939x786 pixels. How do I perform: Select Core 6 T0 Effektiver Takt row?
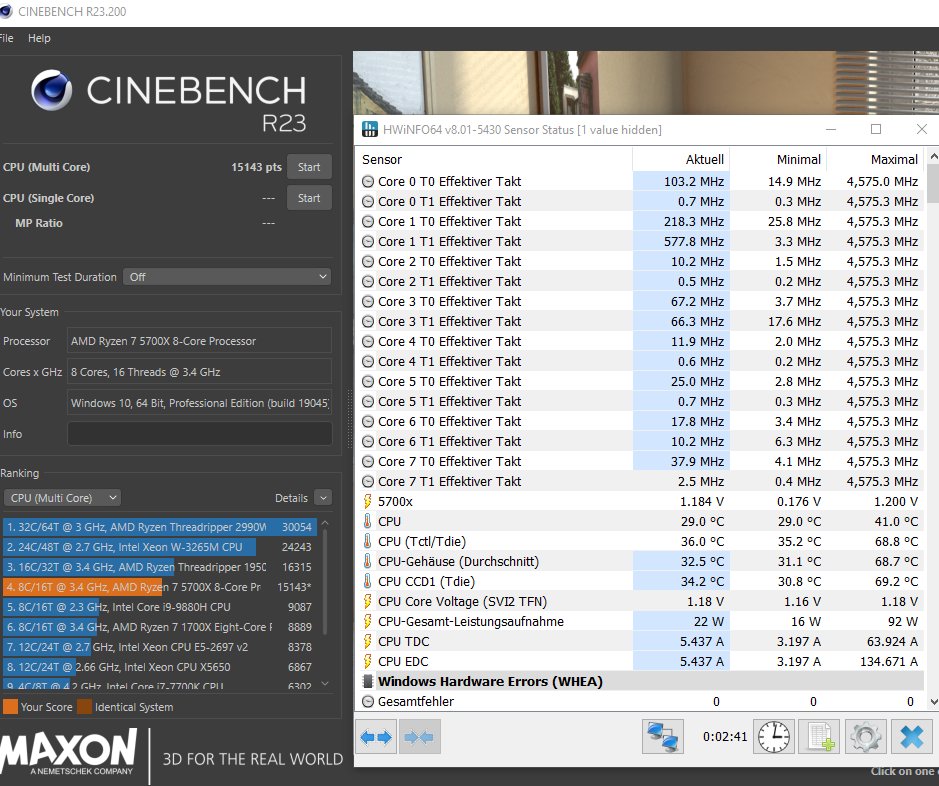click(x=641, y=421)
